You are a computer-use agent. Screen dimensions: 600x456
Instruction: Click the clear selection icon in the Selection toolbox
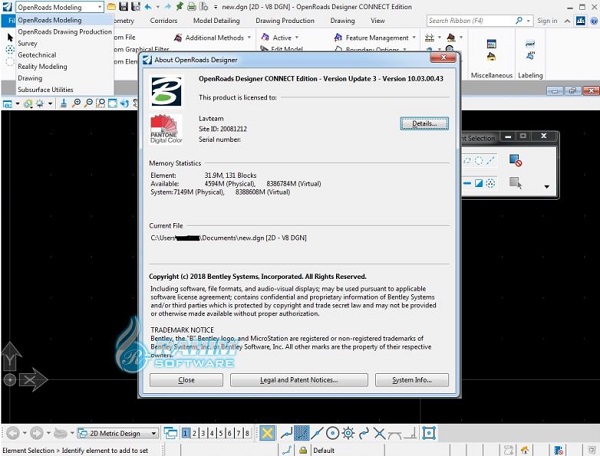[515, 160]
